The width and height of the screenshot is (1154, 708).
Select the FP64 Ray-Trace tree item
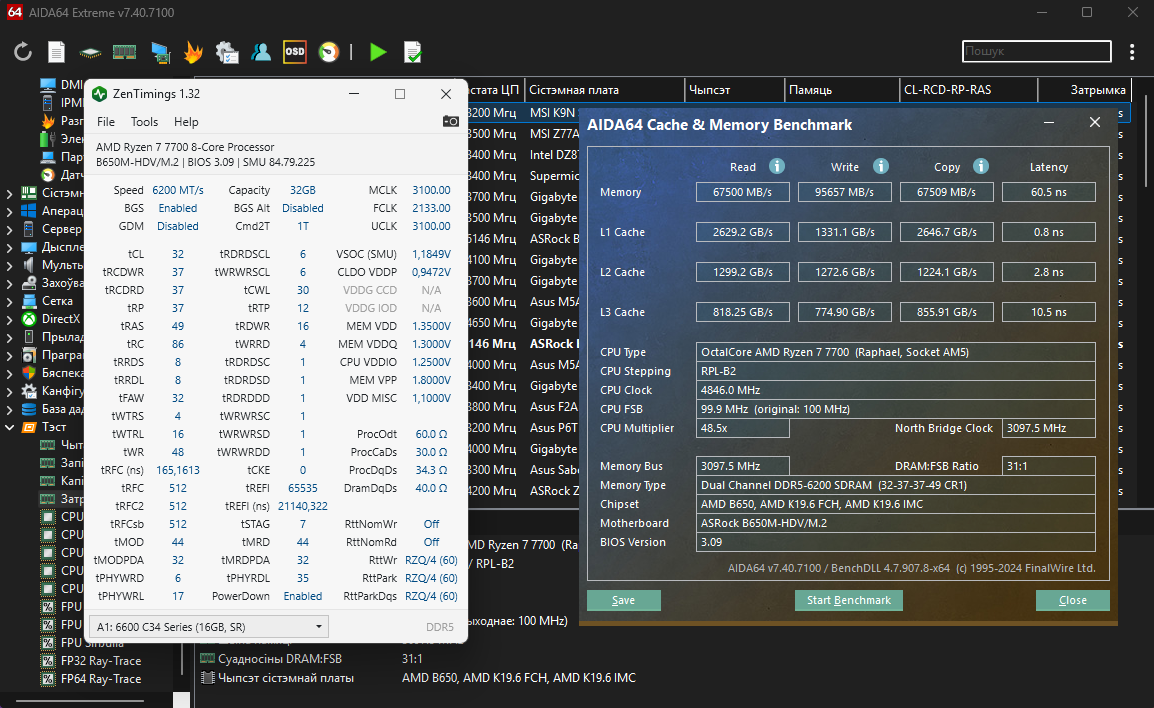101,679
